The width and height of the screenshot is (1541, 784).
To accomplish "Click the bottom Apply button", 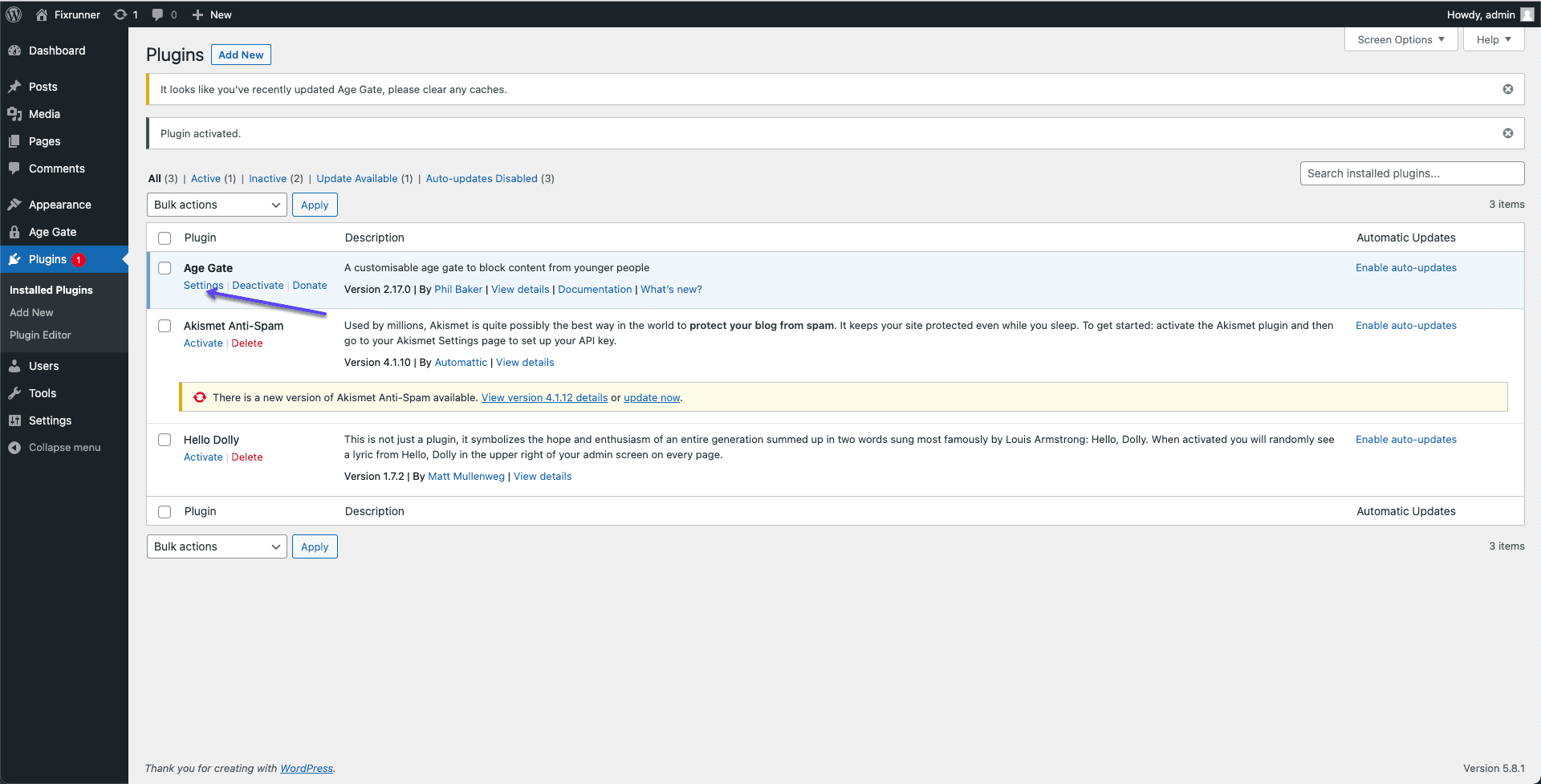I will pyautogui.click(x=315, y=546).
